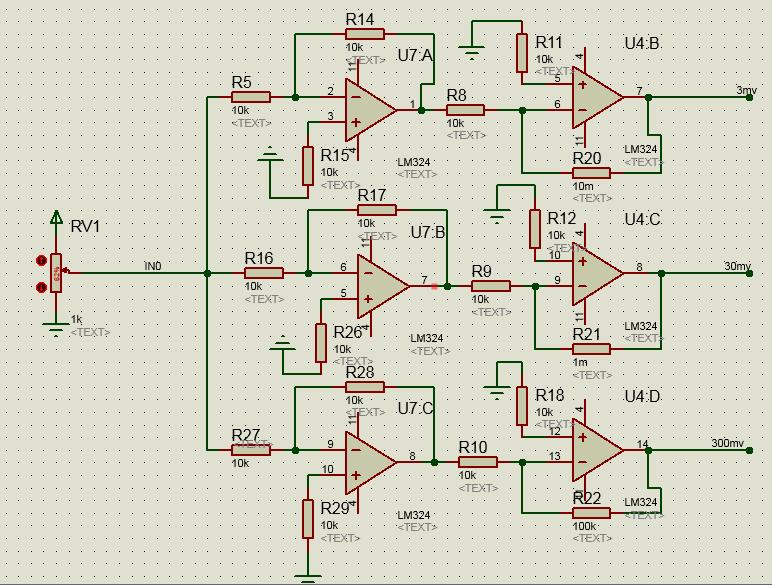The height and width of the screenshot is (585, 772).
Task: Select feedback resistor R20 symbol
Action: [x=591, y=173]
